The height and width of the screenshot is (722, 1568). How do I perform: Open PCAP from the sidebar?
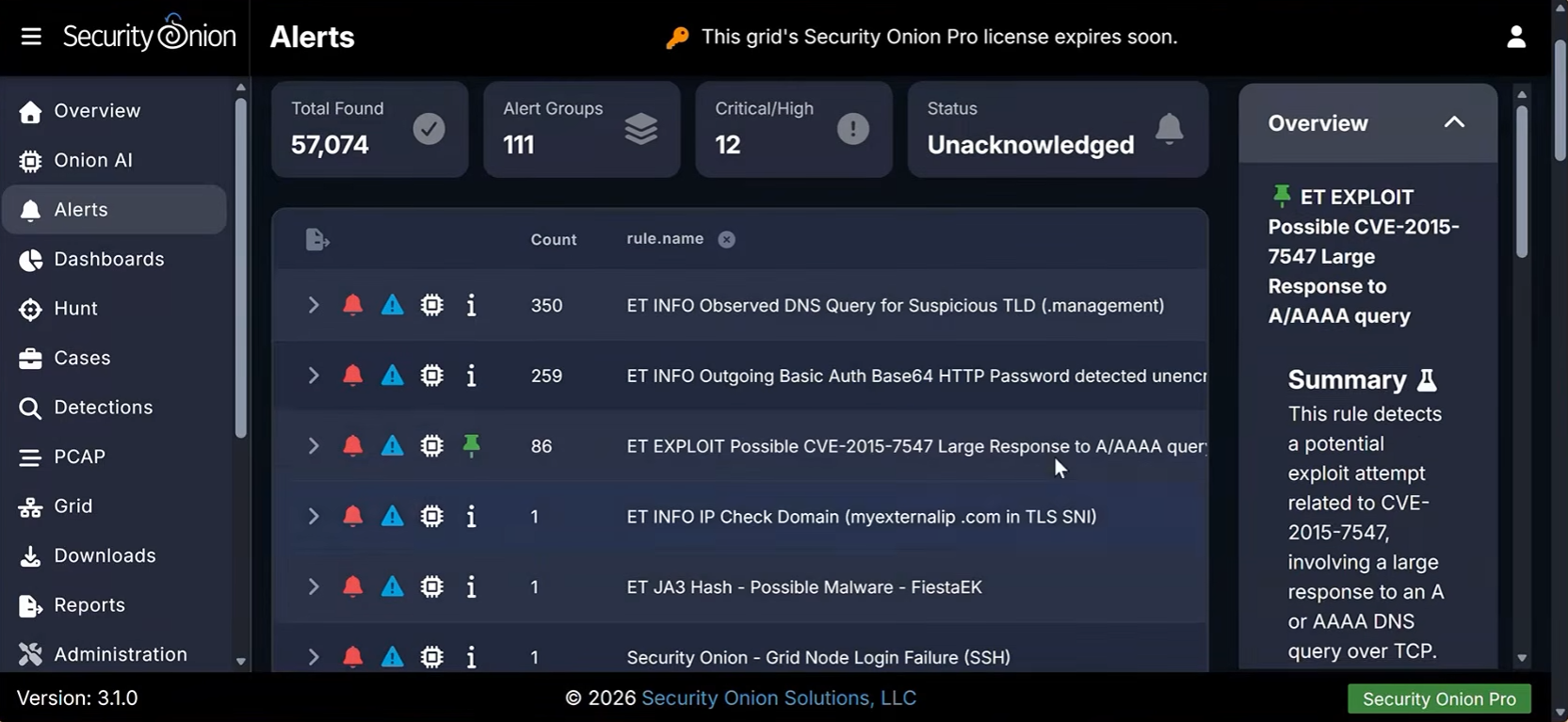[114, 457]
